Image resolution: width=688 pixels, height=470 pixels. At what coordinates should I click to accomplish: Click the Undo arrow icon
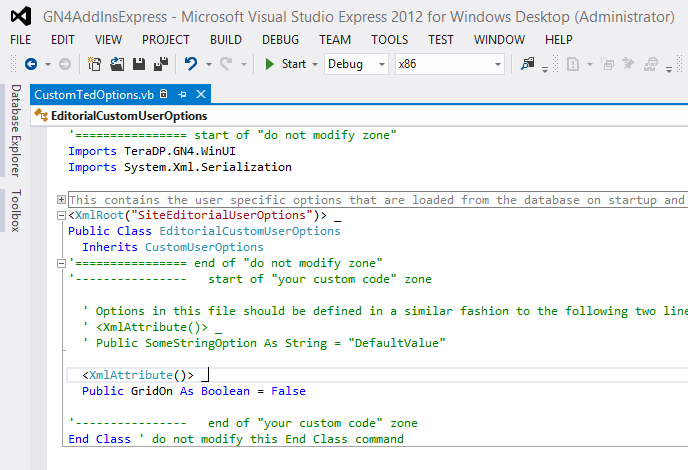[191, 64]
